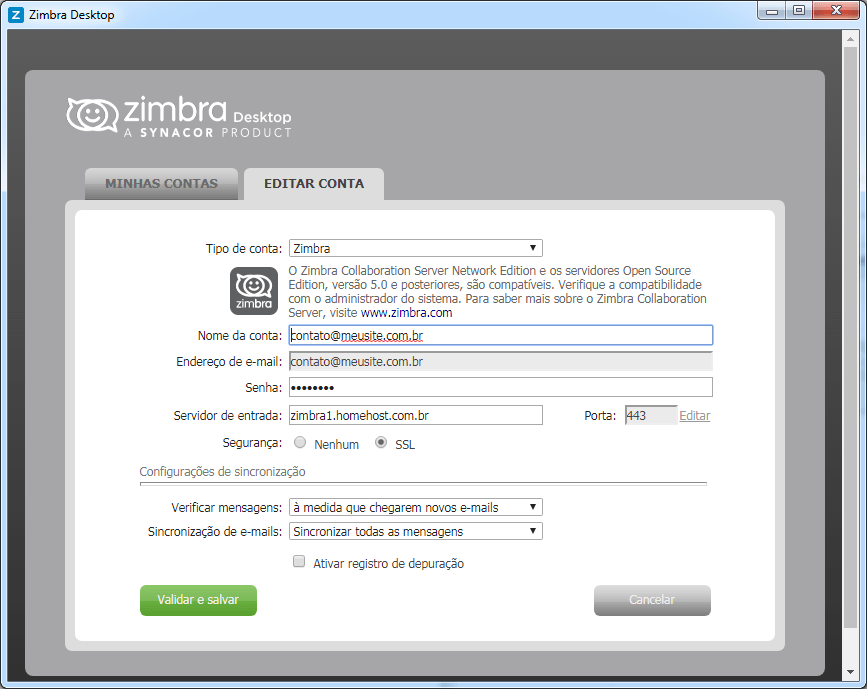The image size is (867, 689).
Task: Click the Porta field showing 443
Action: (x=651, y=415)
